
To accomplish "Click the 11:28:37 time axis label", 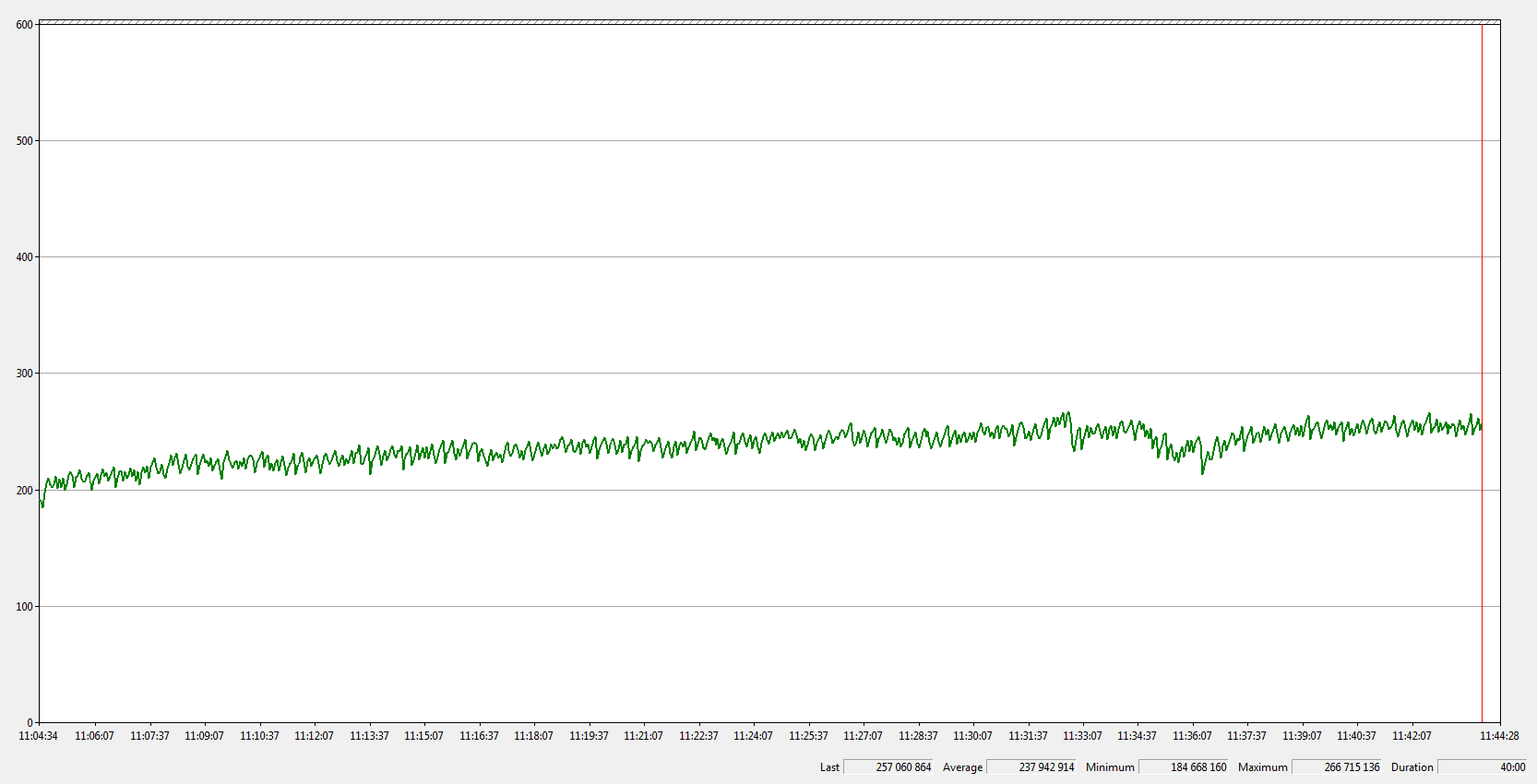I will (918, 736).
